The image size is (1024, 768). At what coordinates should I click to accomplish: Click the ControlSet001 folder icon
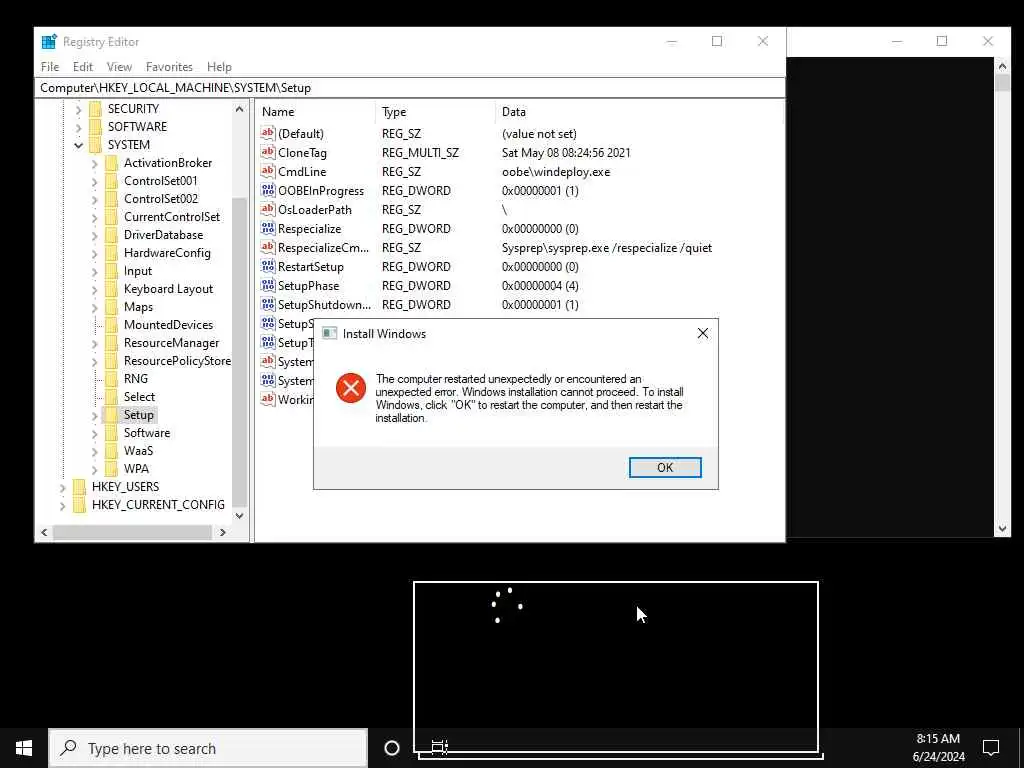(112, 181)
